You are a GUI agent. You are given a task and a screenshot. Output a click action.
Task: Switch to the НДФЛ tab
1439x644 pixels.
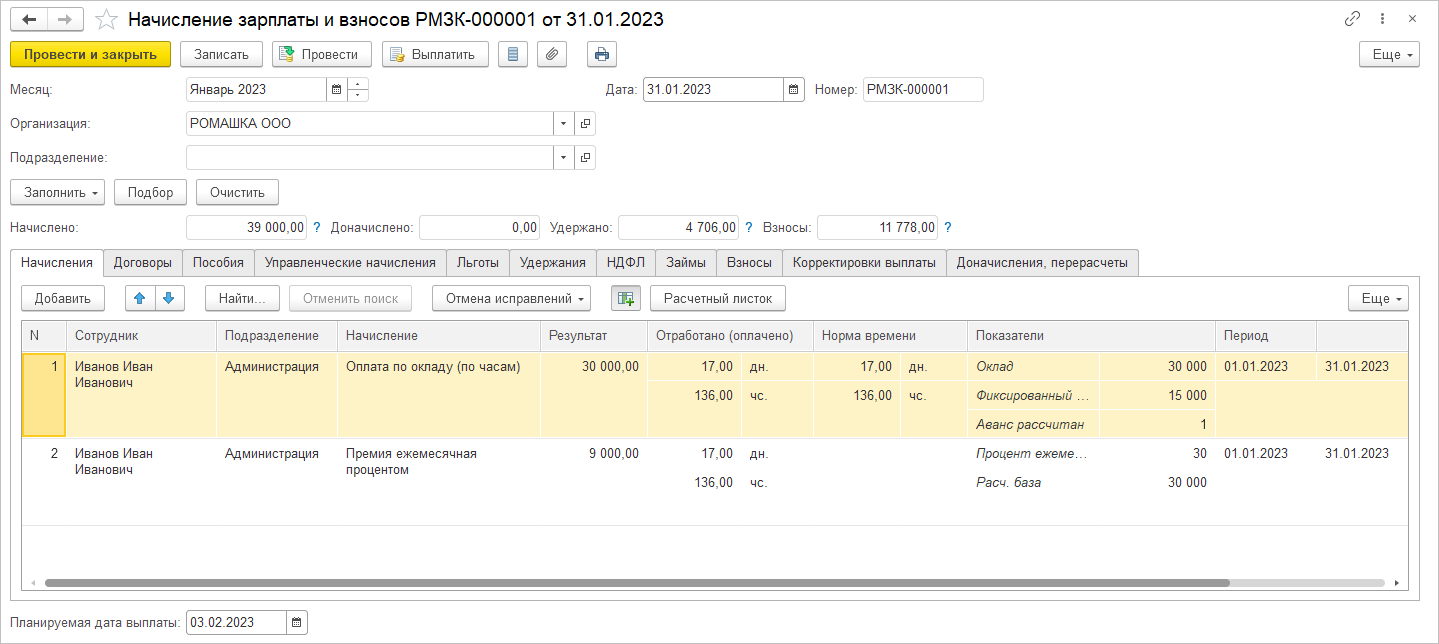[626, 263]
